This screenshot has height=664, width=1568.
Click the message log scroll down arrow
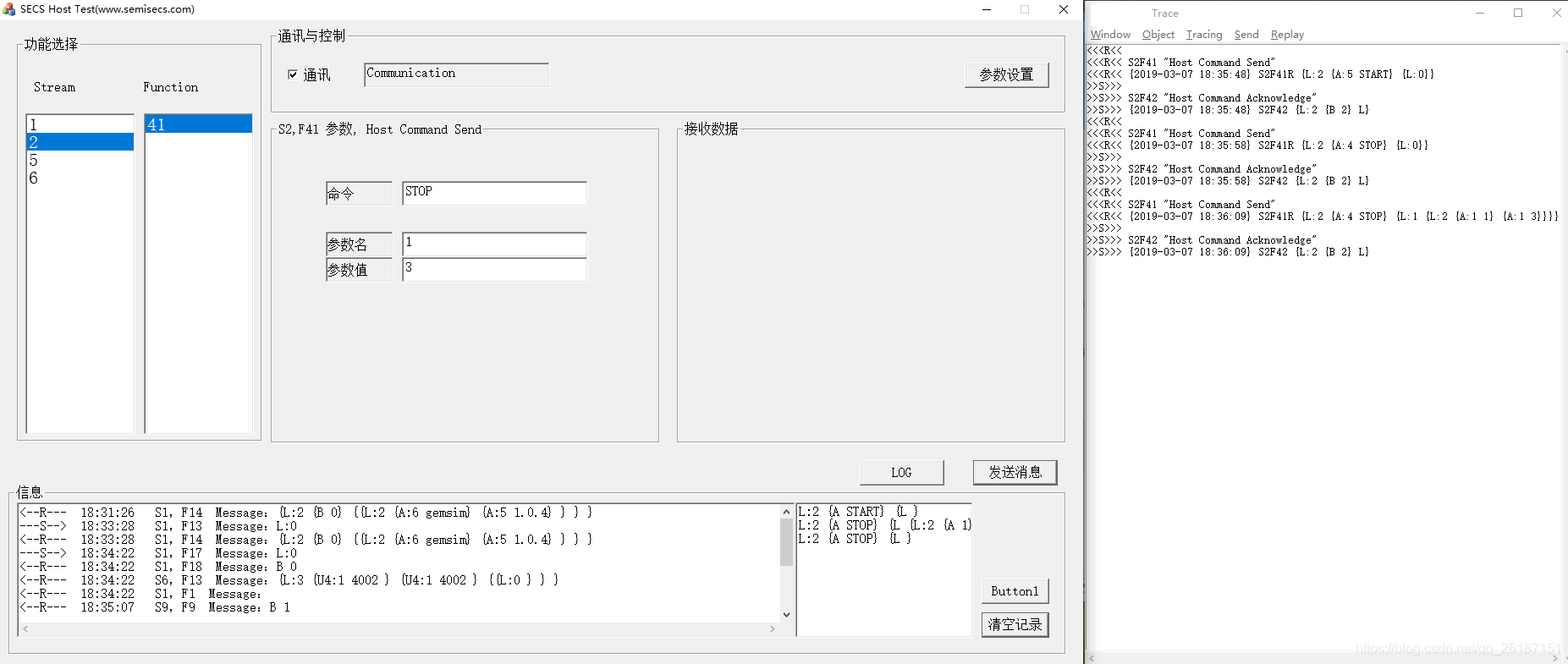coord(786,615)
